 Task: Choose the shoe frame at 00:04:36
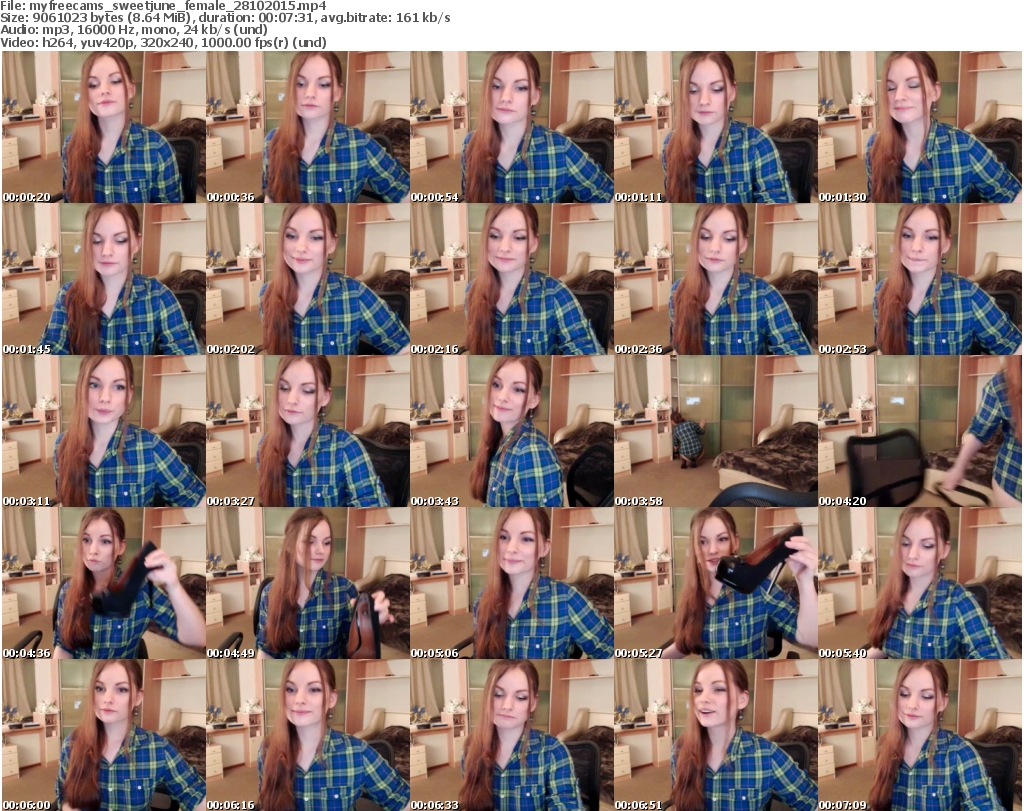(103, 583)
